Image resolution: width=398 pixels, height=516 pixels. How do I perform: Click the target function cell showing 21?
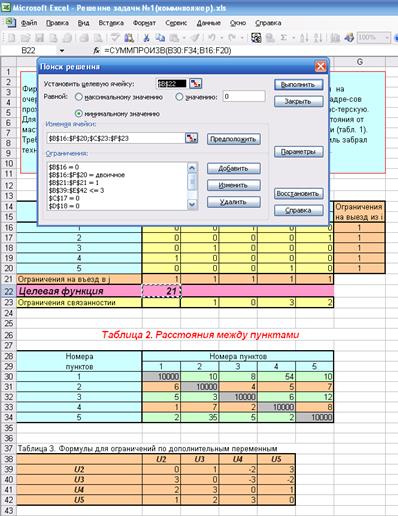(161, 291)
